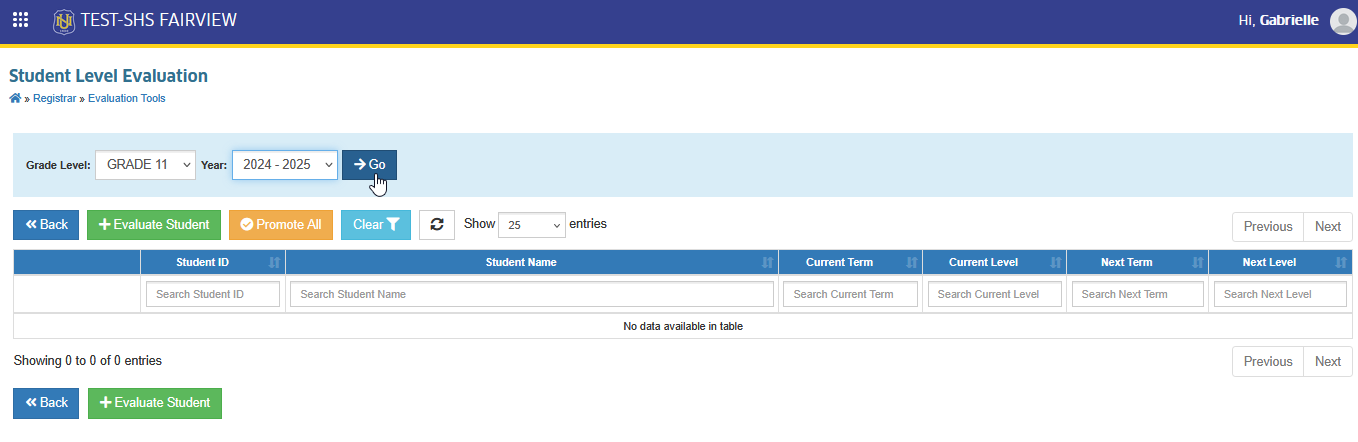Image resolution: width=1358 pixels, height=442 pixels.
Task: Click the bottom Next pagination button
Action: (1328, 362)
